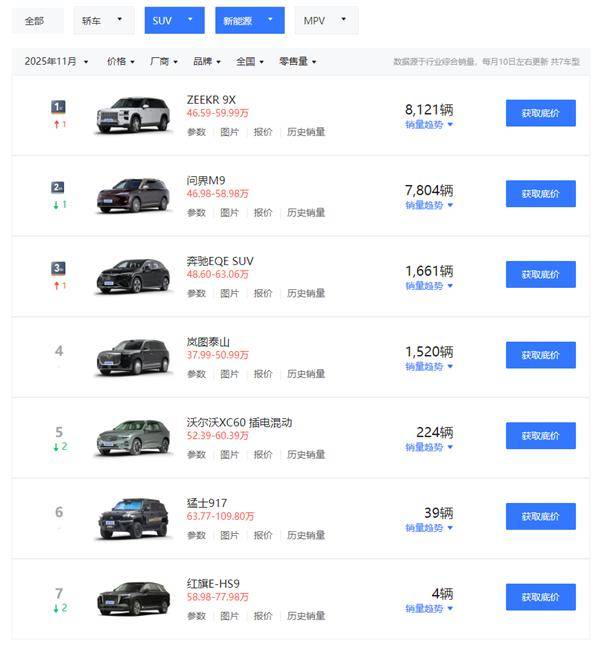The image size is (600, 648).
Task: Click the rank 3 badge icon
Action: [x=58, y=268]
